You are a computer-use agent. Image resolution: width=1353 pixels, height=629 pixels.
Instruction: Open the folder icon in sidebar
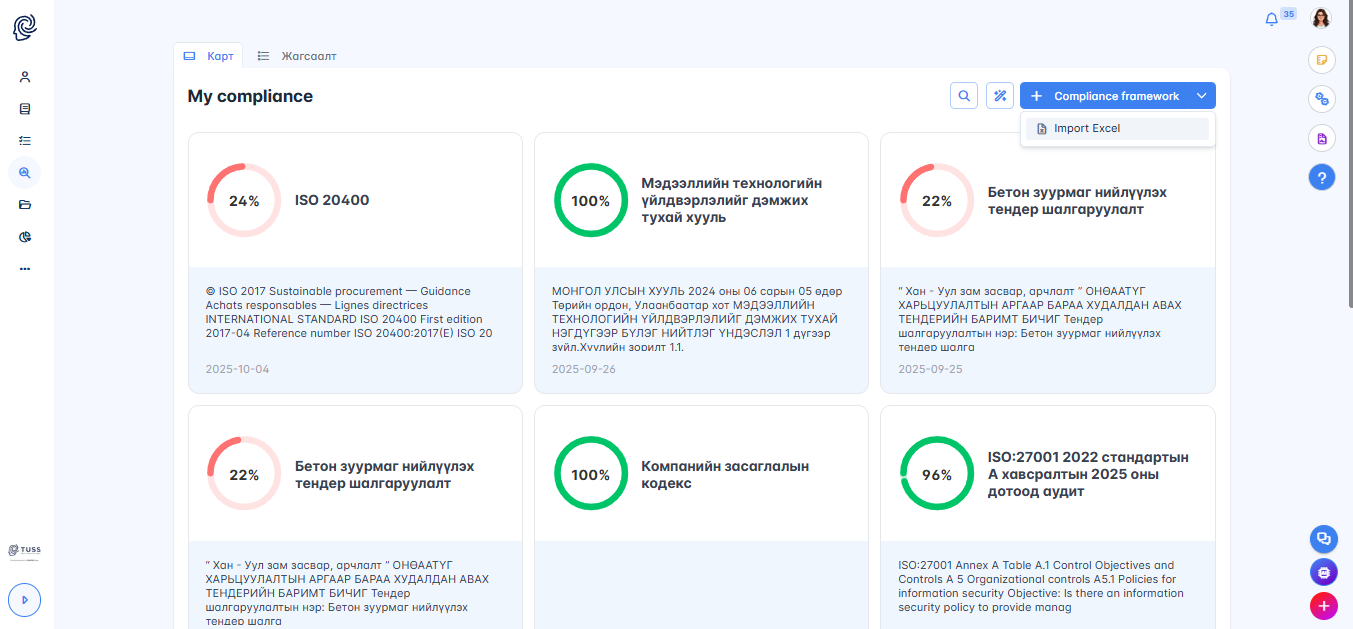tap(25, 205)
